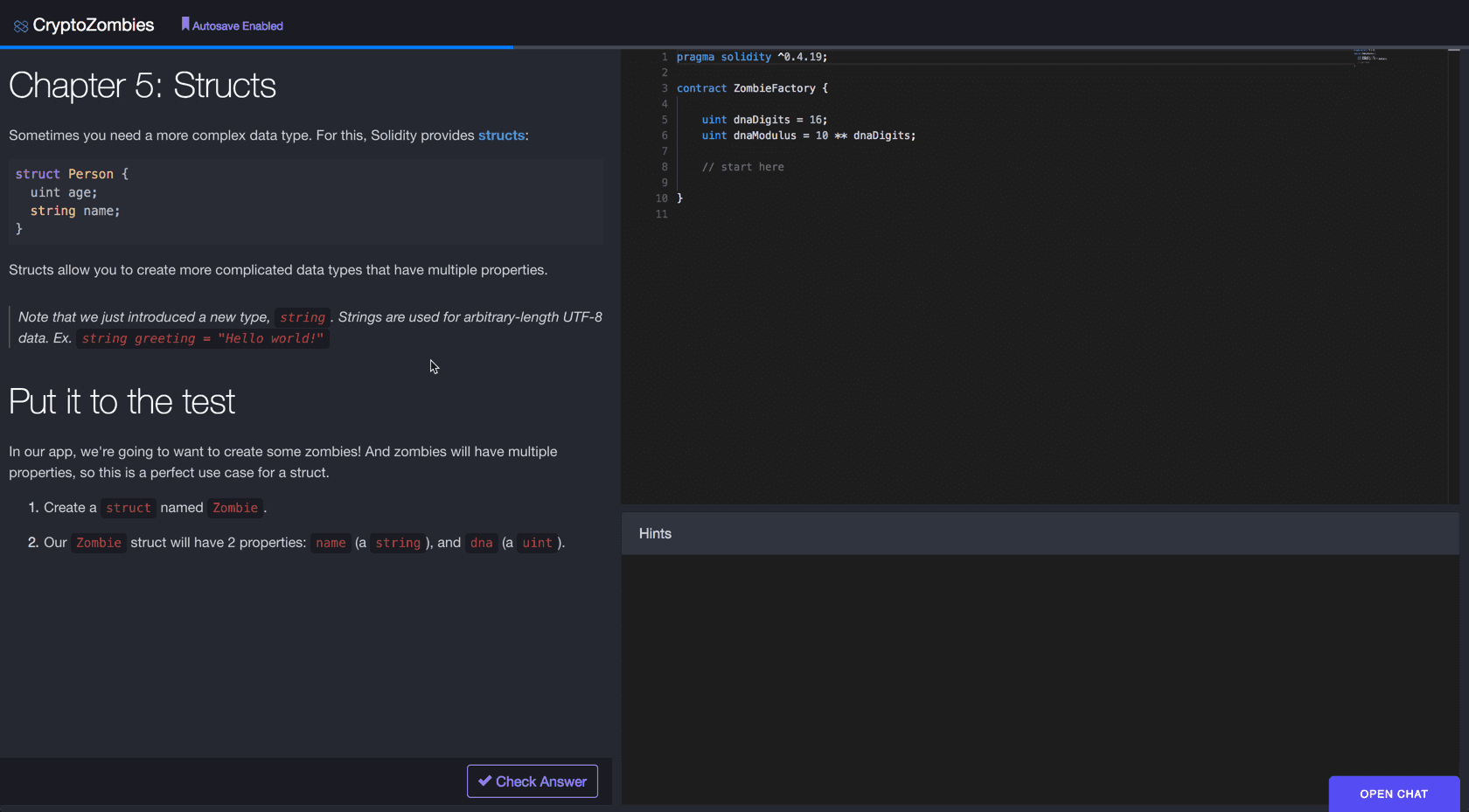Follow the blue 'structs' link
Screen dimensions: 1469x812
[501, 135]
